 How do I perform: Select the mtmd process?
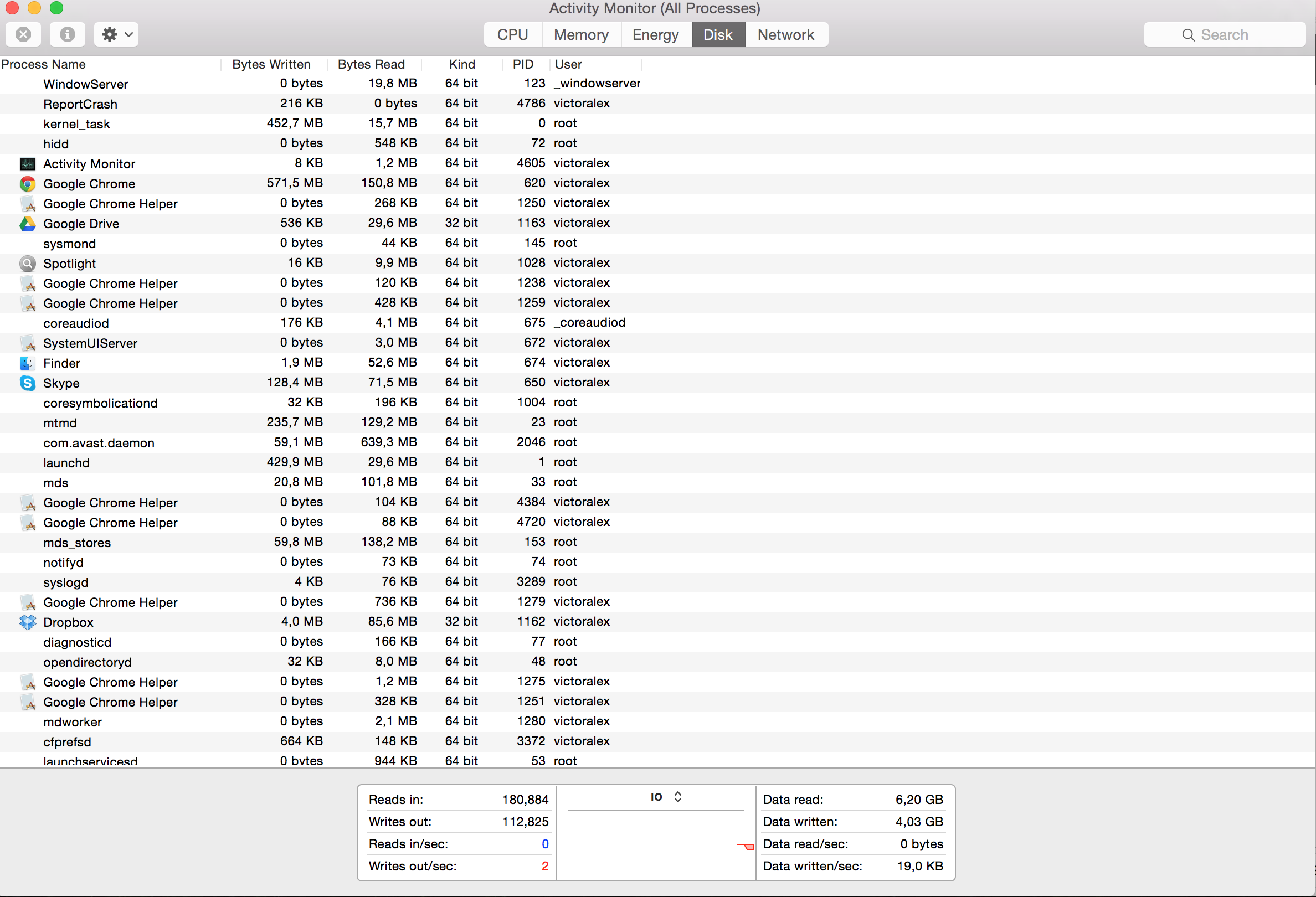click(x=657, y=422)
